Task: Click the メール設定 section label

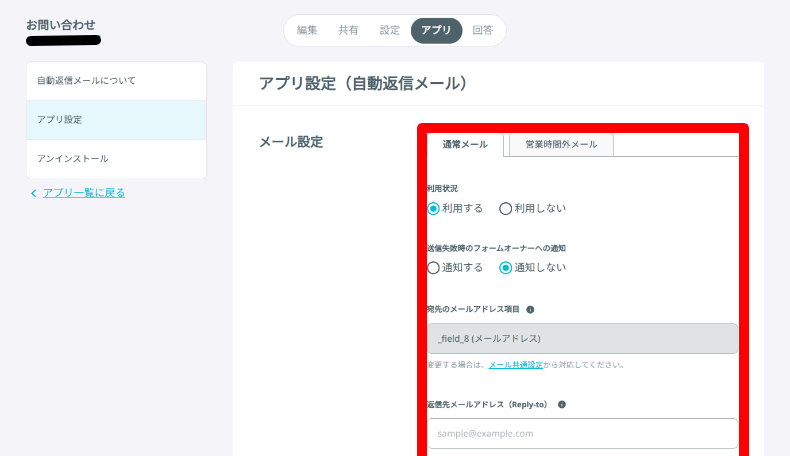Action: point(291,142)
